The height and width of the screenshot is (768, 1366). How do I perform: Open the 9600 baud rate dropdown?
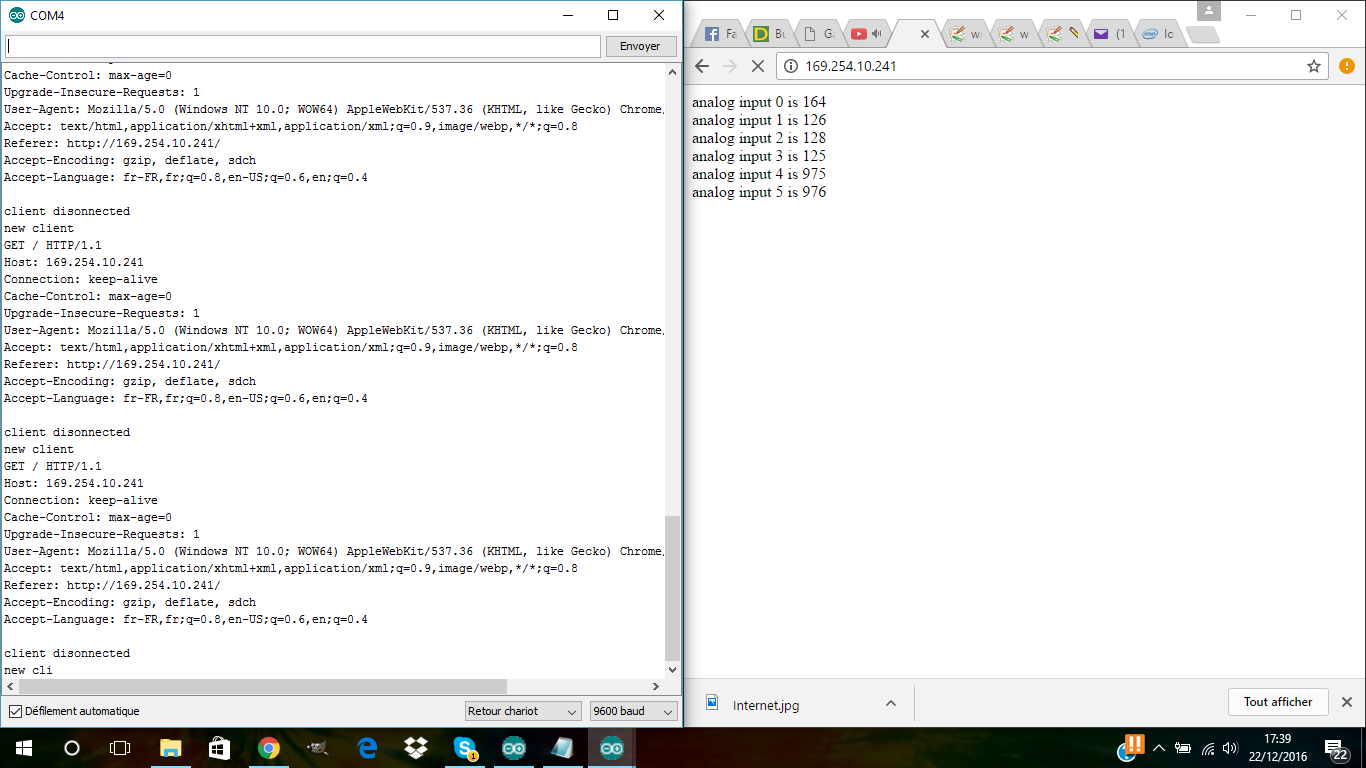[x=633, y=711]
